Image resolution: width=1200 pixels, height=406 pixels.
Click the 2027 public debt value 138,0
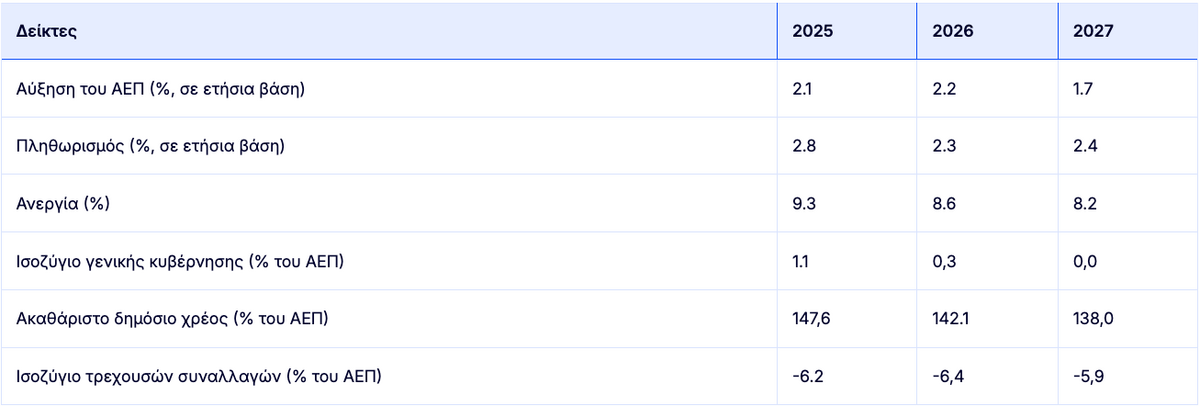[x=1091, y=319]
